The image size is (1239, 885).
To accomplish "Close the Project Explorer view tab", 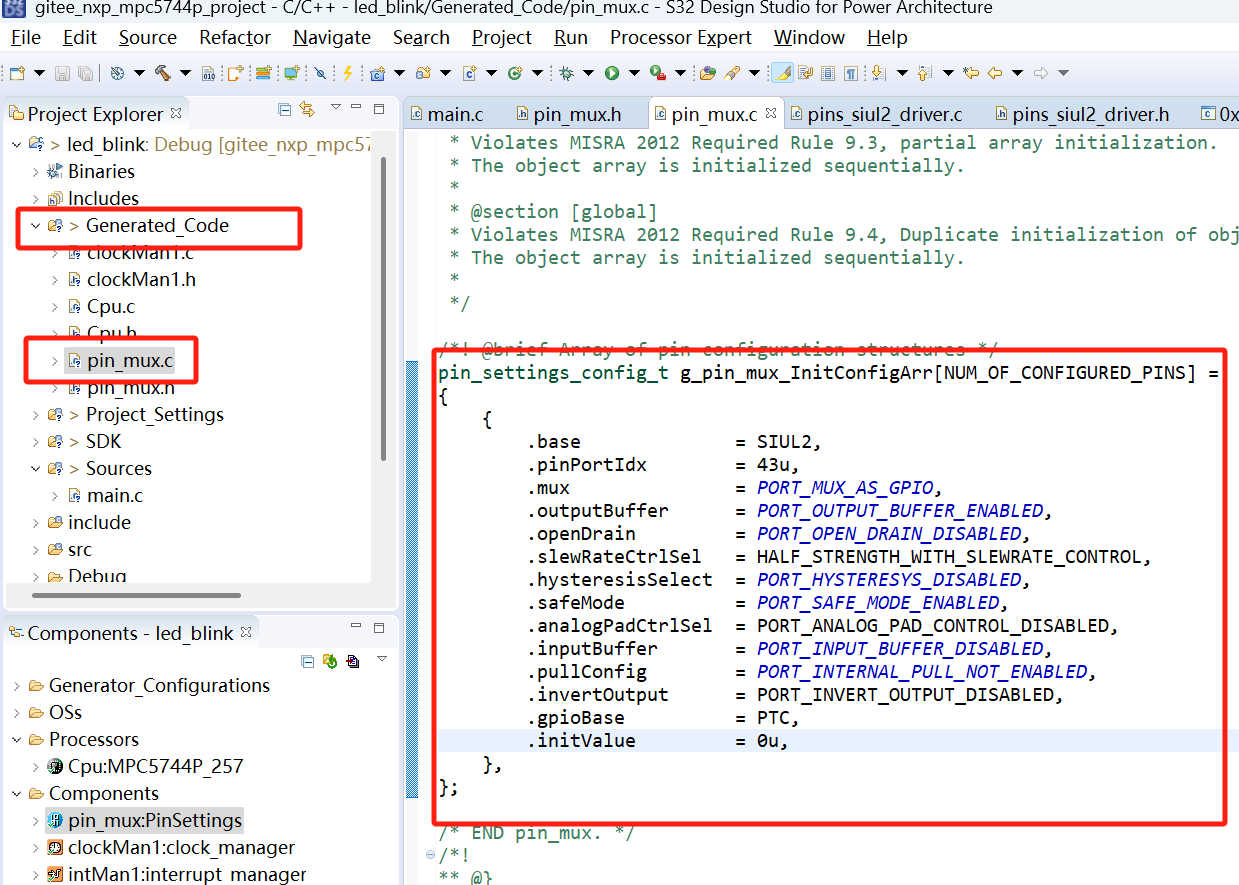I will coord(176,113).
